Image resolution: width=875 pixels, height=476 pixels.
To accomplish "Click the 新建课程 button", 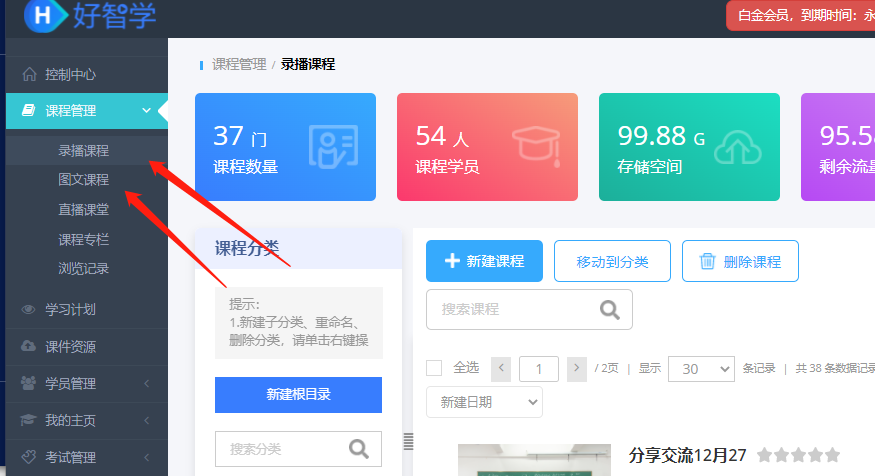I will tap(484, 261).
